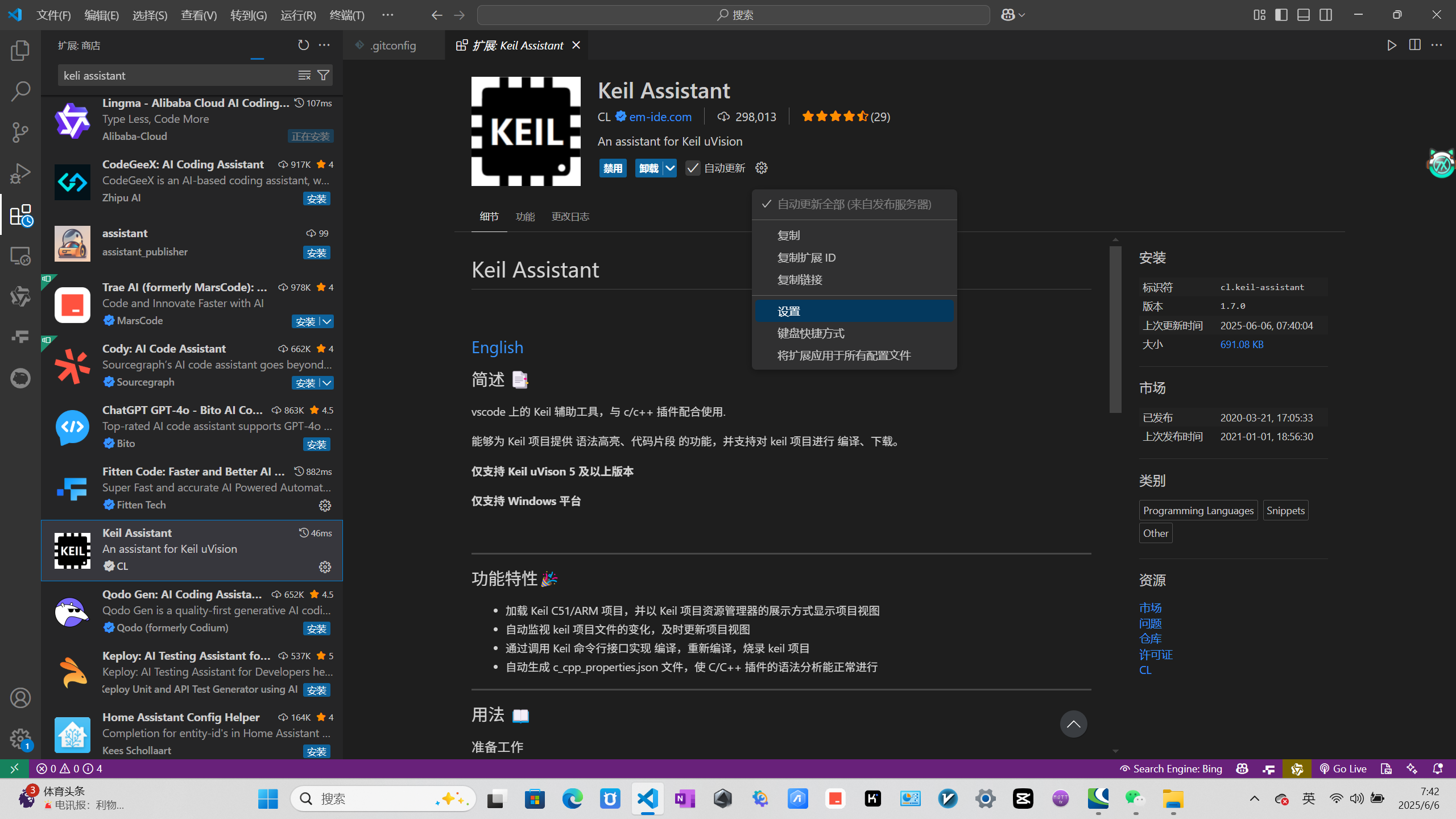The width and height of the screenshot is (1456, 819).
Task: Switch to the changelog tab
Action: [x=570, y=216]
